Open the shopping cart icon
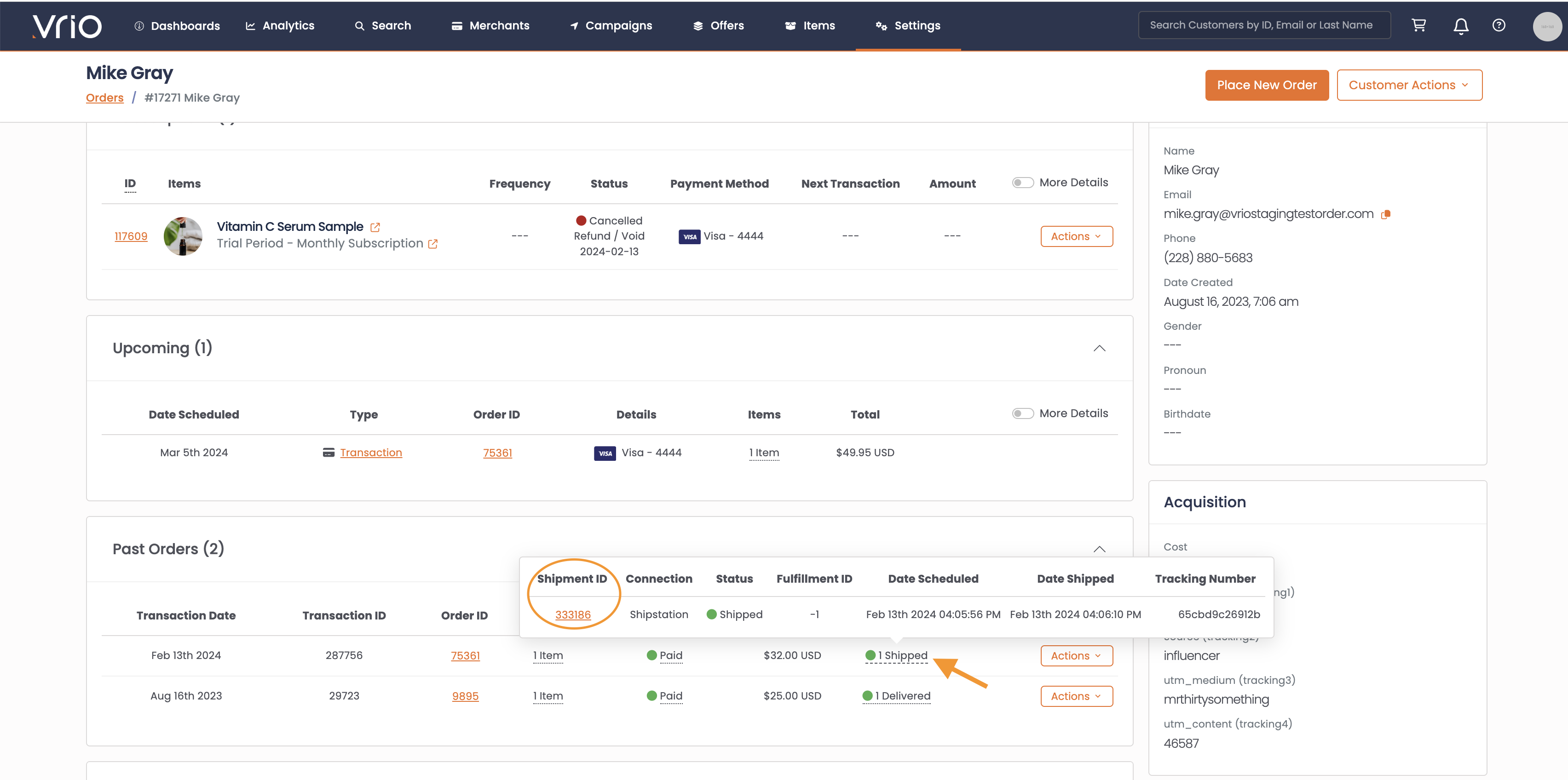This screenshot has height=780, width=1568. click(1419, 25)
